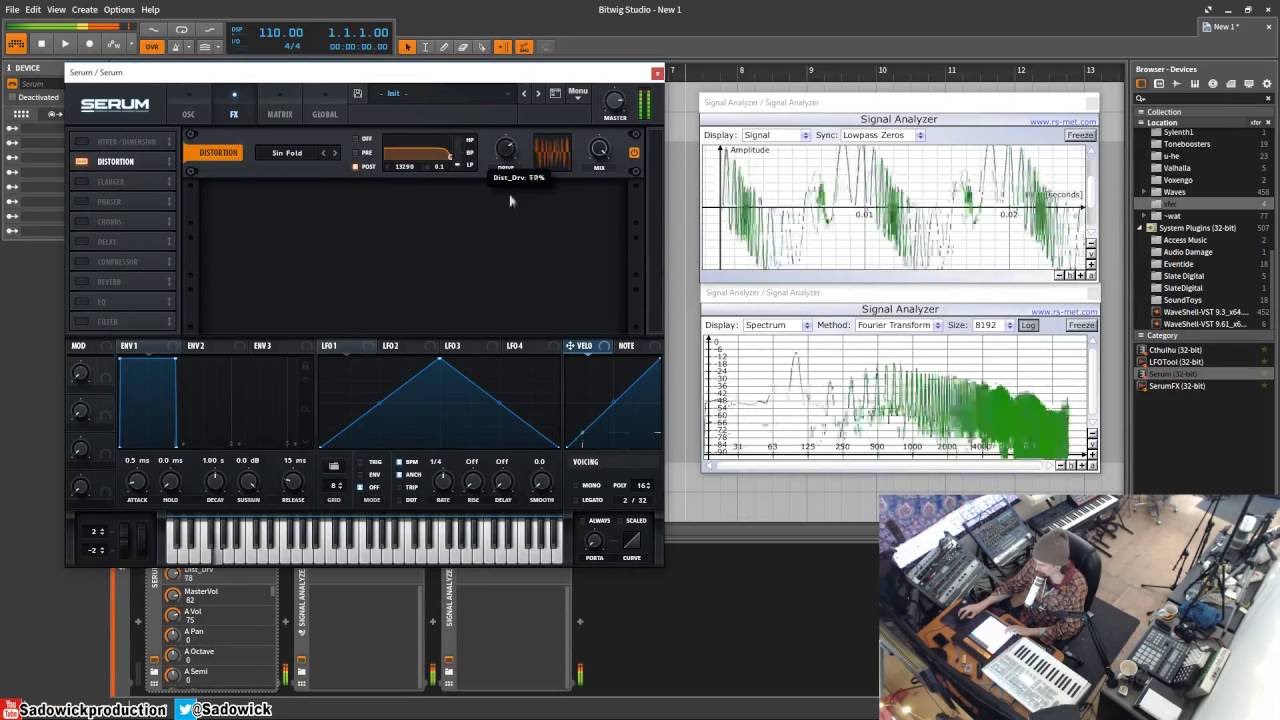Open the Create menu
The image size is (1280, 720).
click(85, 9)
